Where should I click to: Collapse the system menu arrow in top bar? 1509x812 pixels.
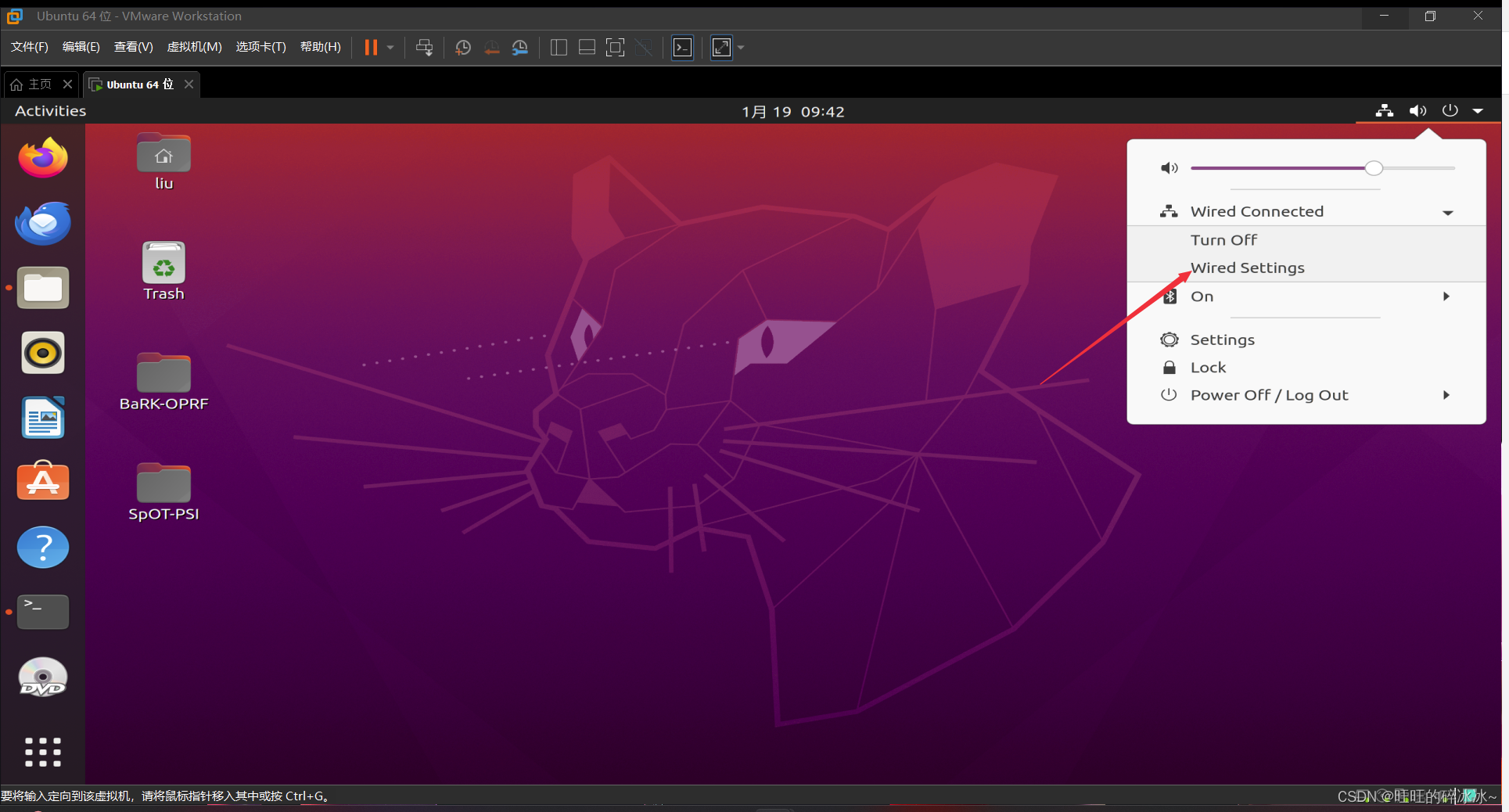point(1478,111)
